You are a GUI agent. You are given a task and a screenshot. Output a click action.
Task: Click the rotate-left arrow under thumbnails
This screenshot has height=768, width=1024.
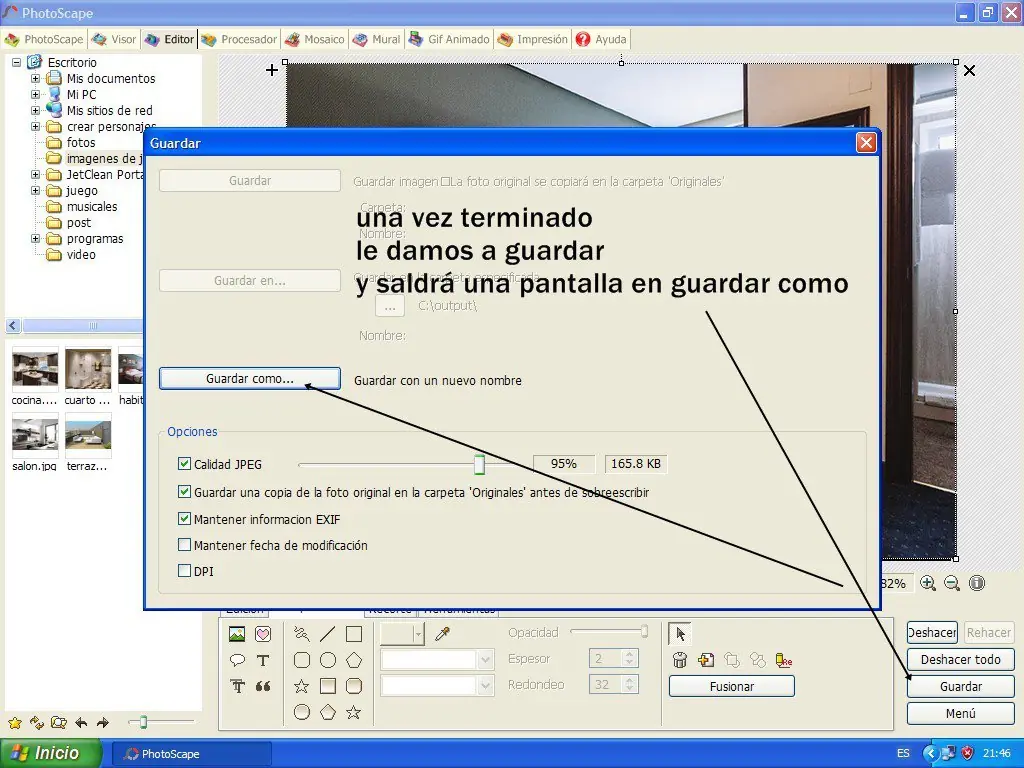coord(81,723)
